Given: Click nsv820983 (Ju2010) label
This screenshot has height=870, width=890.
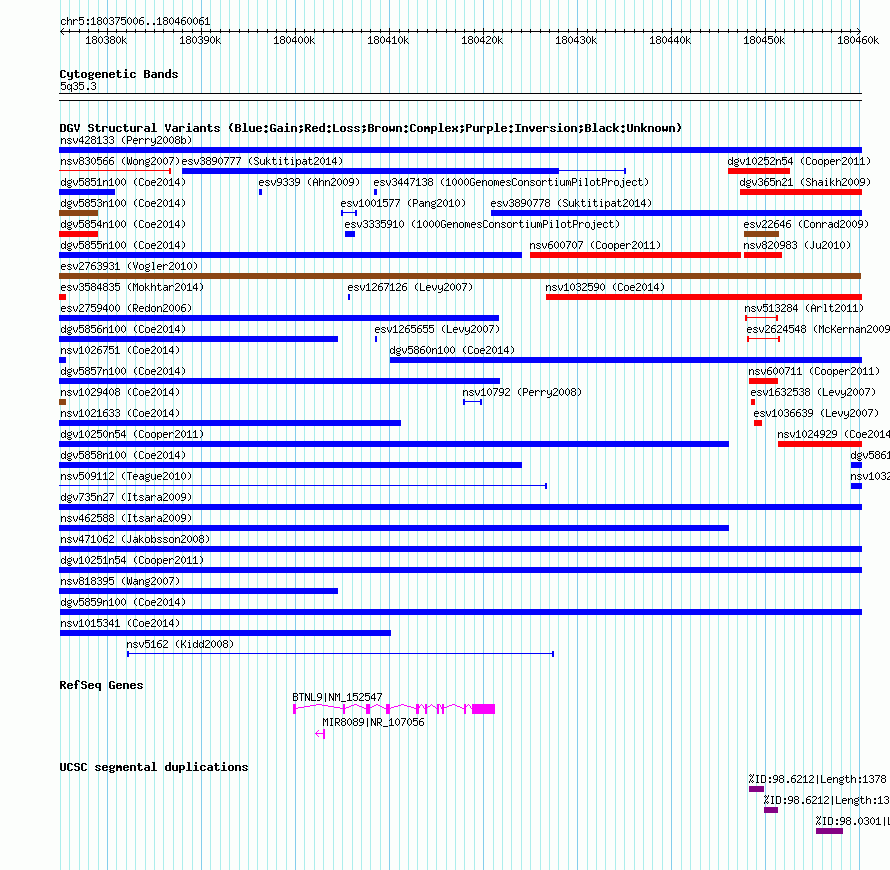Looking at the screenshot, I should click(x=797, y=245).
